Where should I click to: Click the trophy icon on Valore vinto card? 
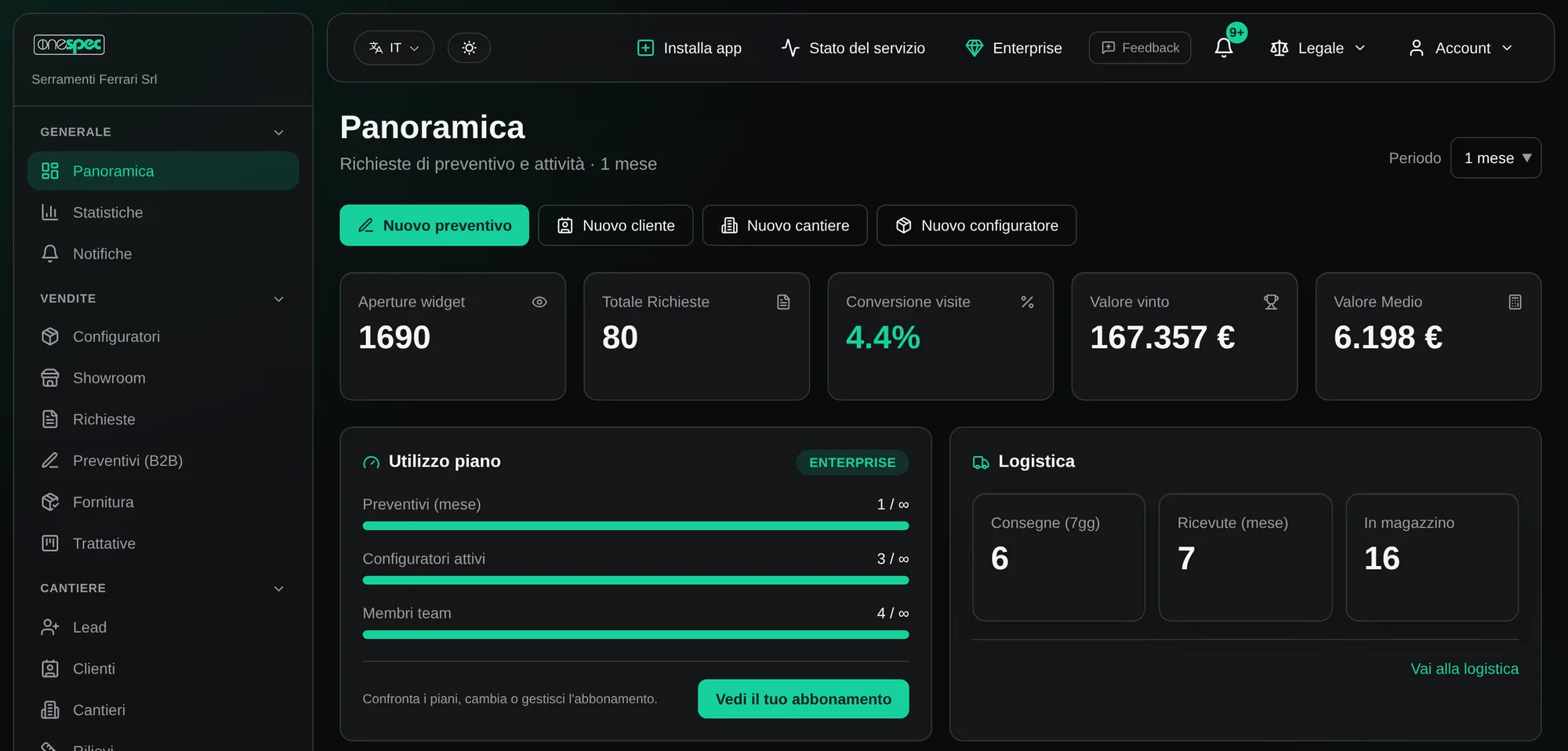[1271, 302]
